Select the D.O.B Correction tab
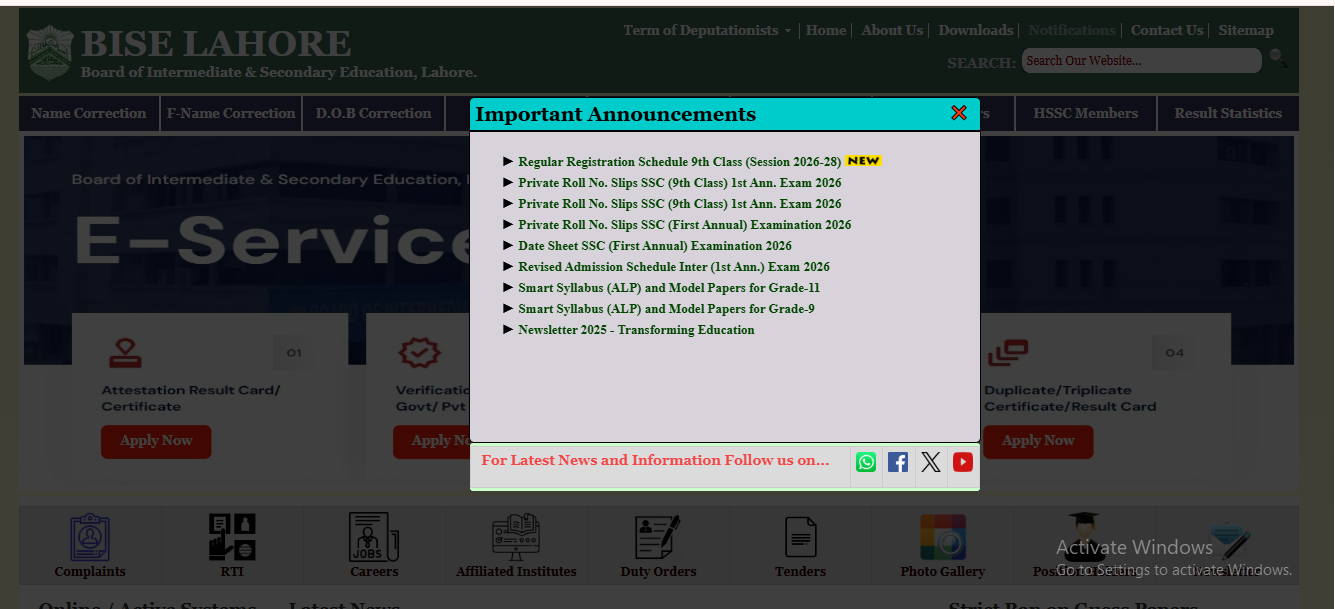 click(373, 113)
